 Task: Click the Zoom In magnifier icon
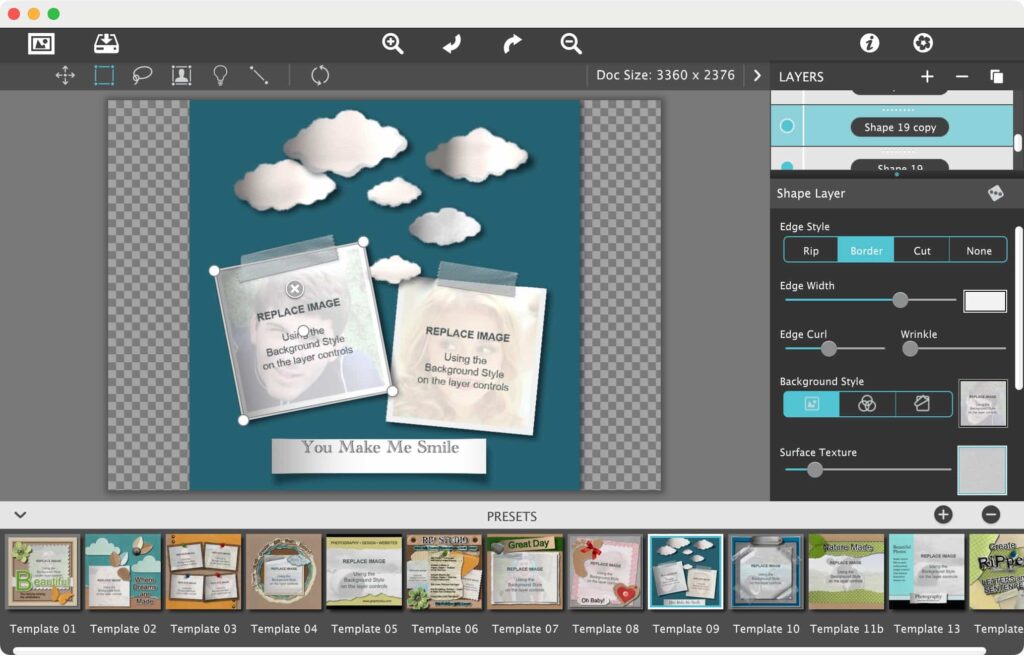(392, 43)
